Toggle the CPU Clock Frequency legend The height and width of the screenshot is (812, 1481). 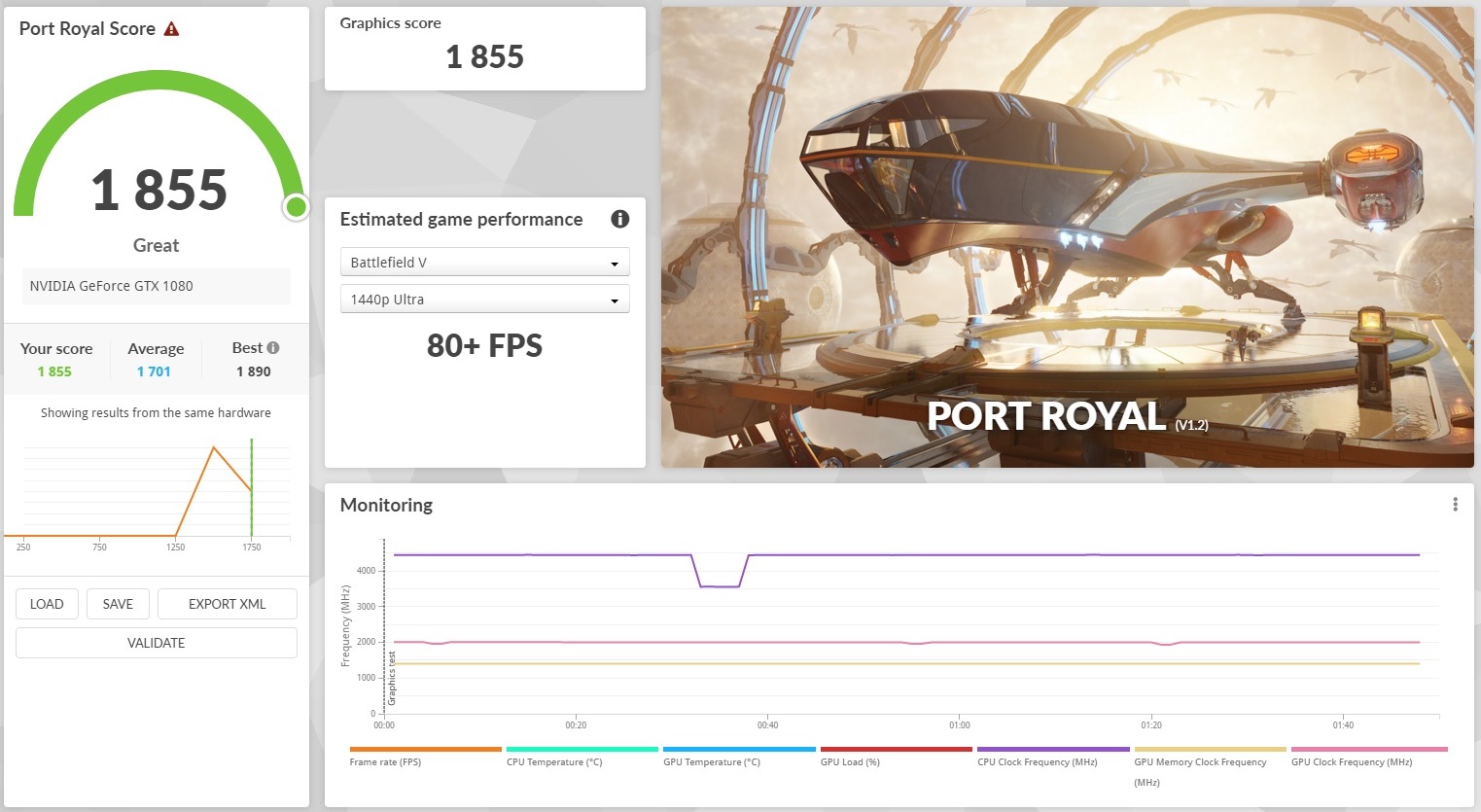1053,758
